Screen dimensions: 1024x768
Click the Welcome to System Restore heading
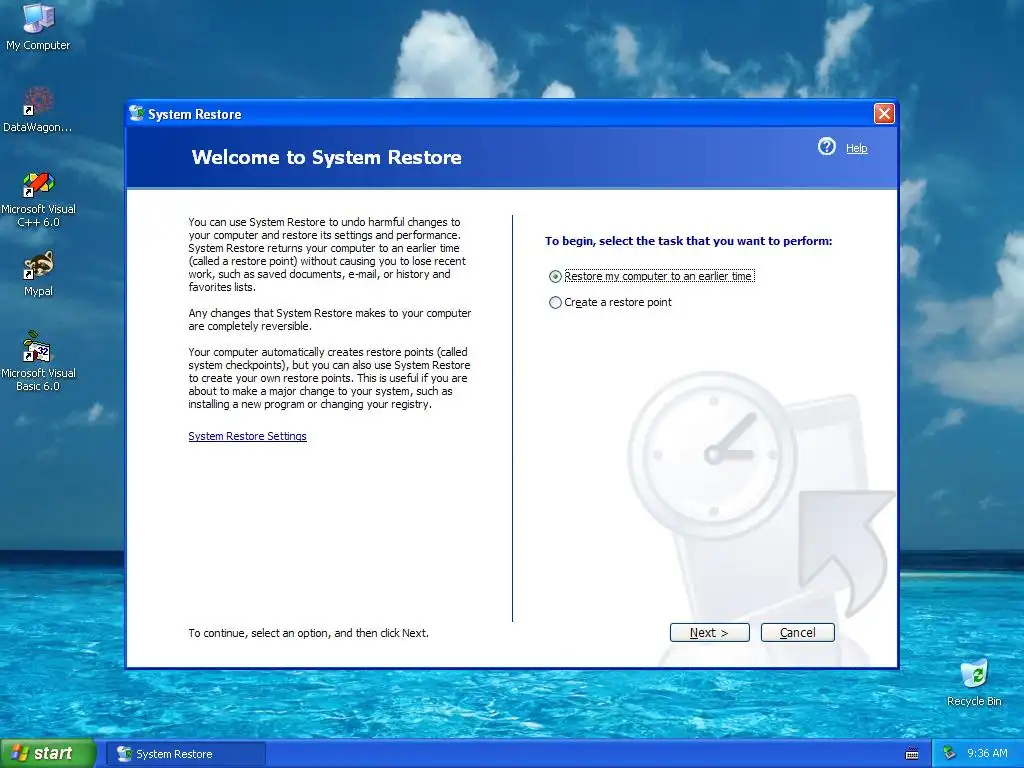pos(327,157)
